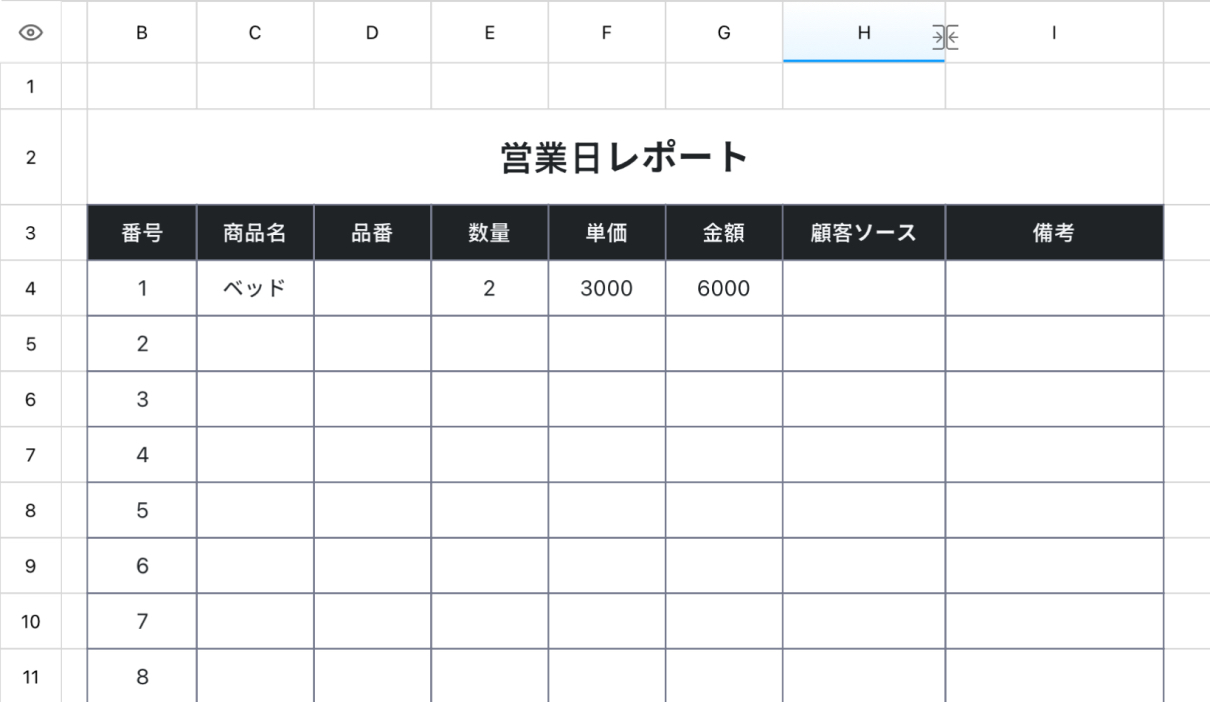Click the column resize handle after H
The height and width of the screenshot is (702, 1210).
pyautogui.click(x=945, y=37)
